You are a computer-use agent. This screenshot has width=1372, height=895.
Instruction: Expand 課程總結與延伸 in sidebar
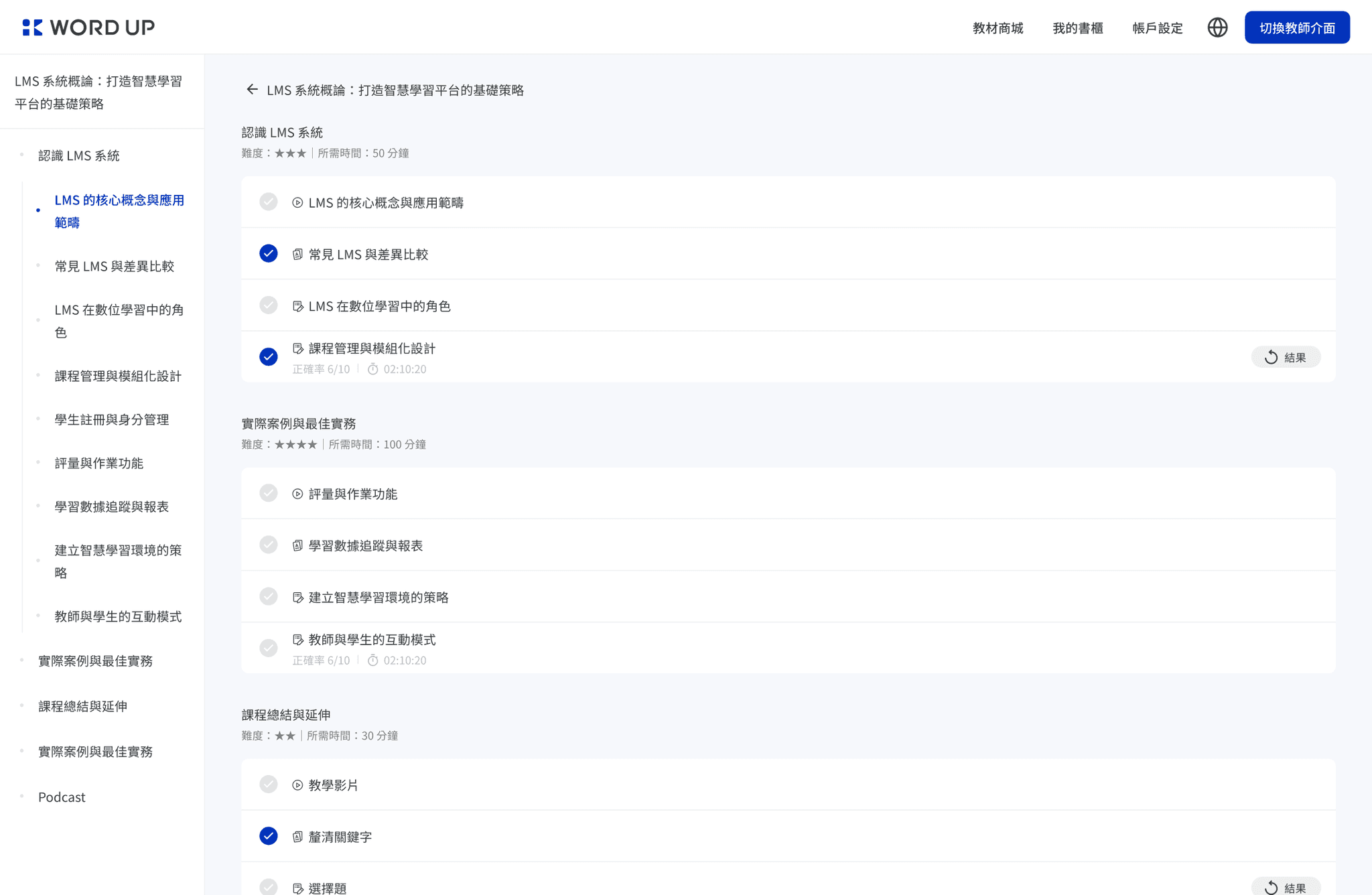(x=82, y=706)
